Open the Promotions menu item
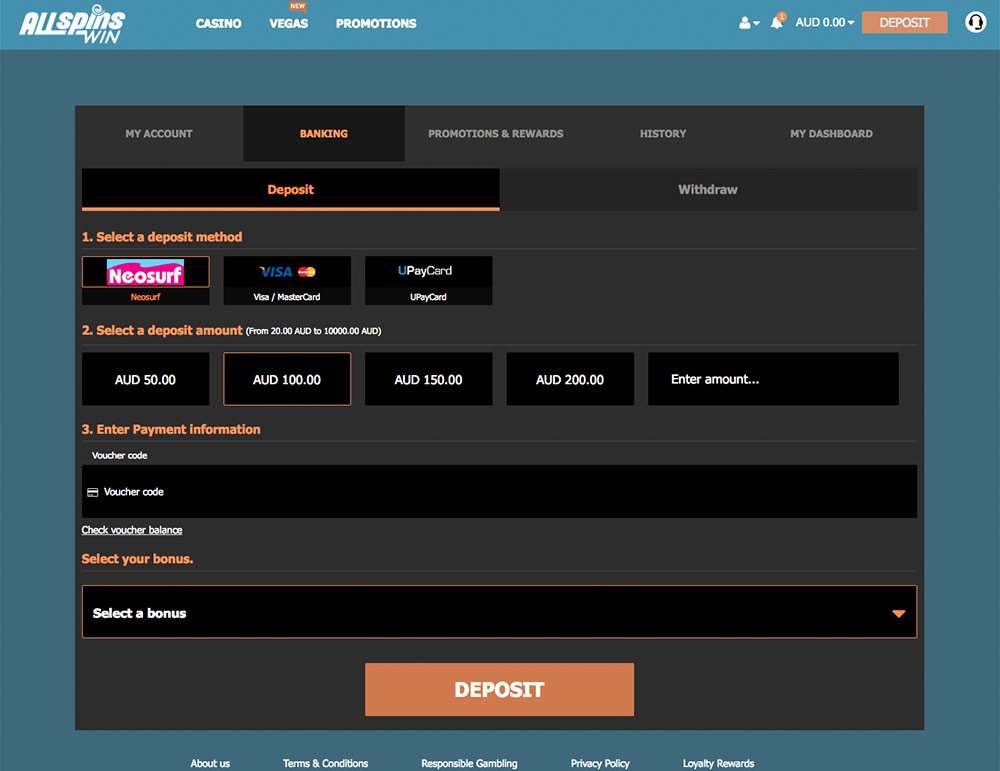Screen dimensions: 1000x771 (376, 24)
